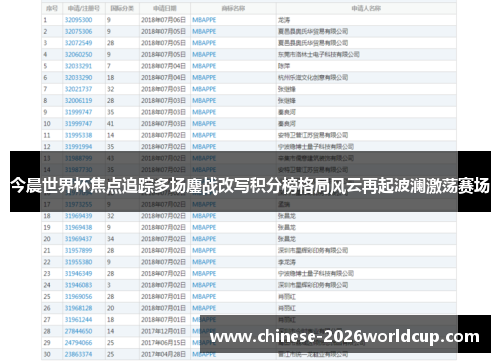The image size is (500, 362).
Task: Select date 2018年07月04日 in row 5
Action: coord(163,66)
